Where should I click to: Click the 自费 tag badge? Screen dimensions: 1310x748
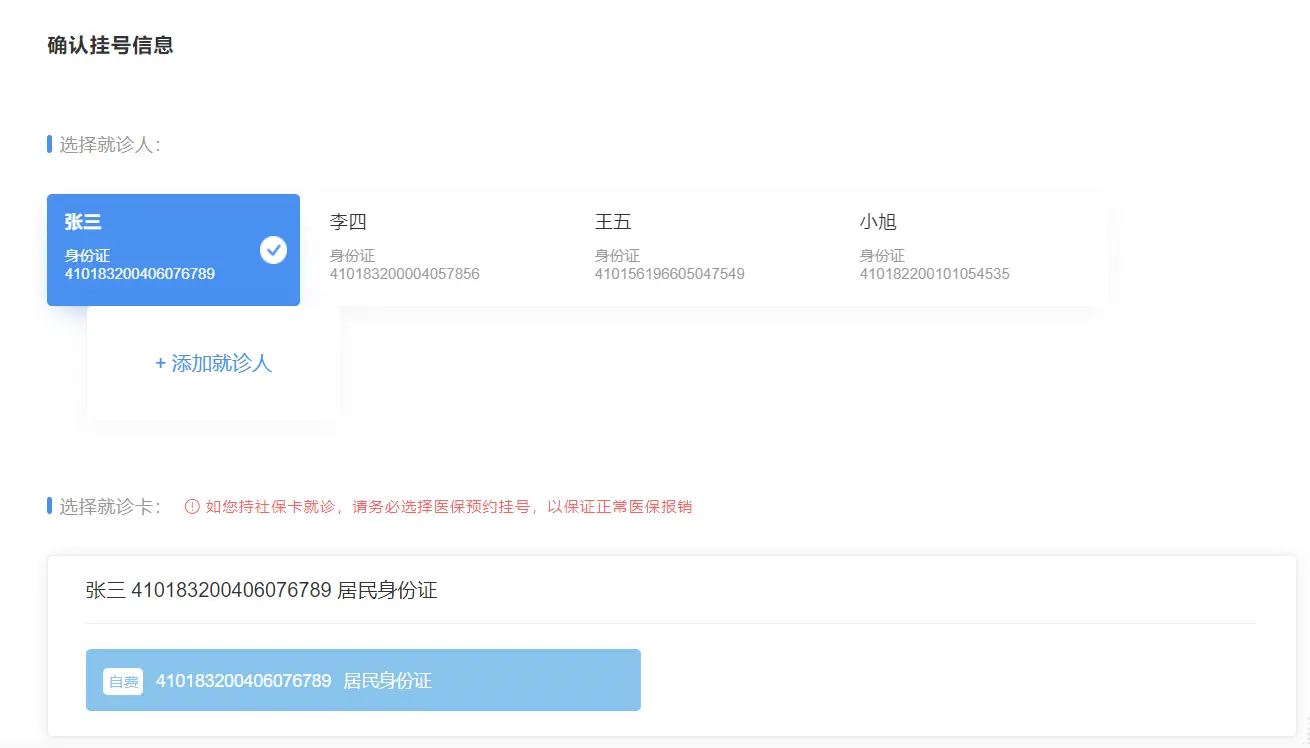pos(123,682)
